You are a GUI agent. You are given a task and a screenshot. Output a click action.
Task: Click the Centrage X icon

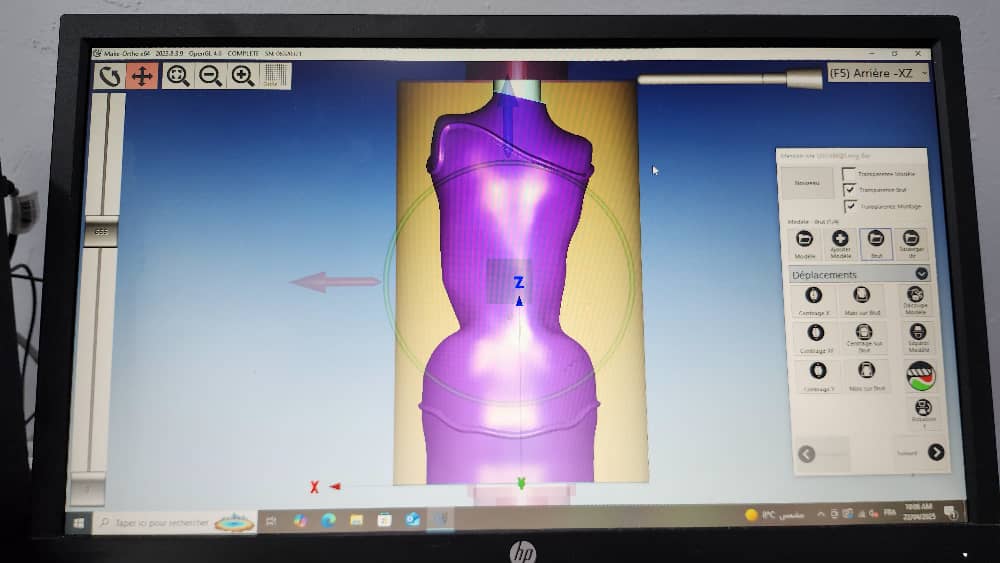(814, 296)
